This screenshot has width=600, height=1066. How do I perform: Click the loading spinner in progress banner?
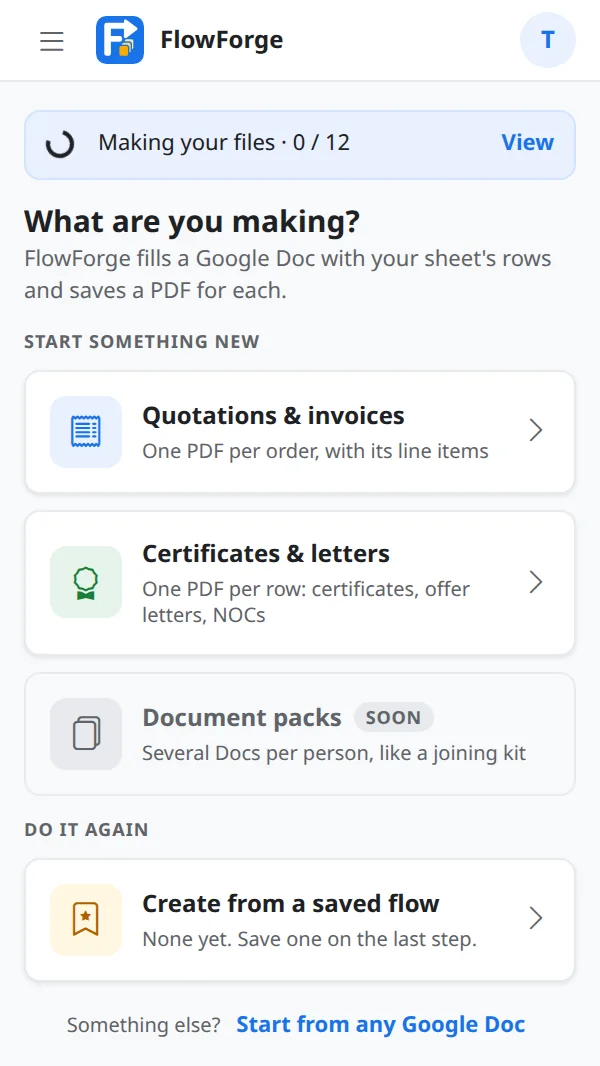point(60,143)
